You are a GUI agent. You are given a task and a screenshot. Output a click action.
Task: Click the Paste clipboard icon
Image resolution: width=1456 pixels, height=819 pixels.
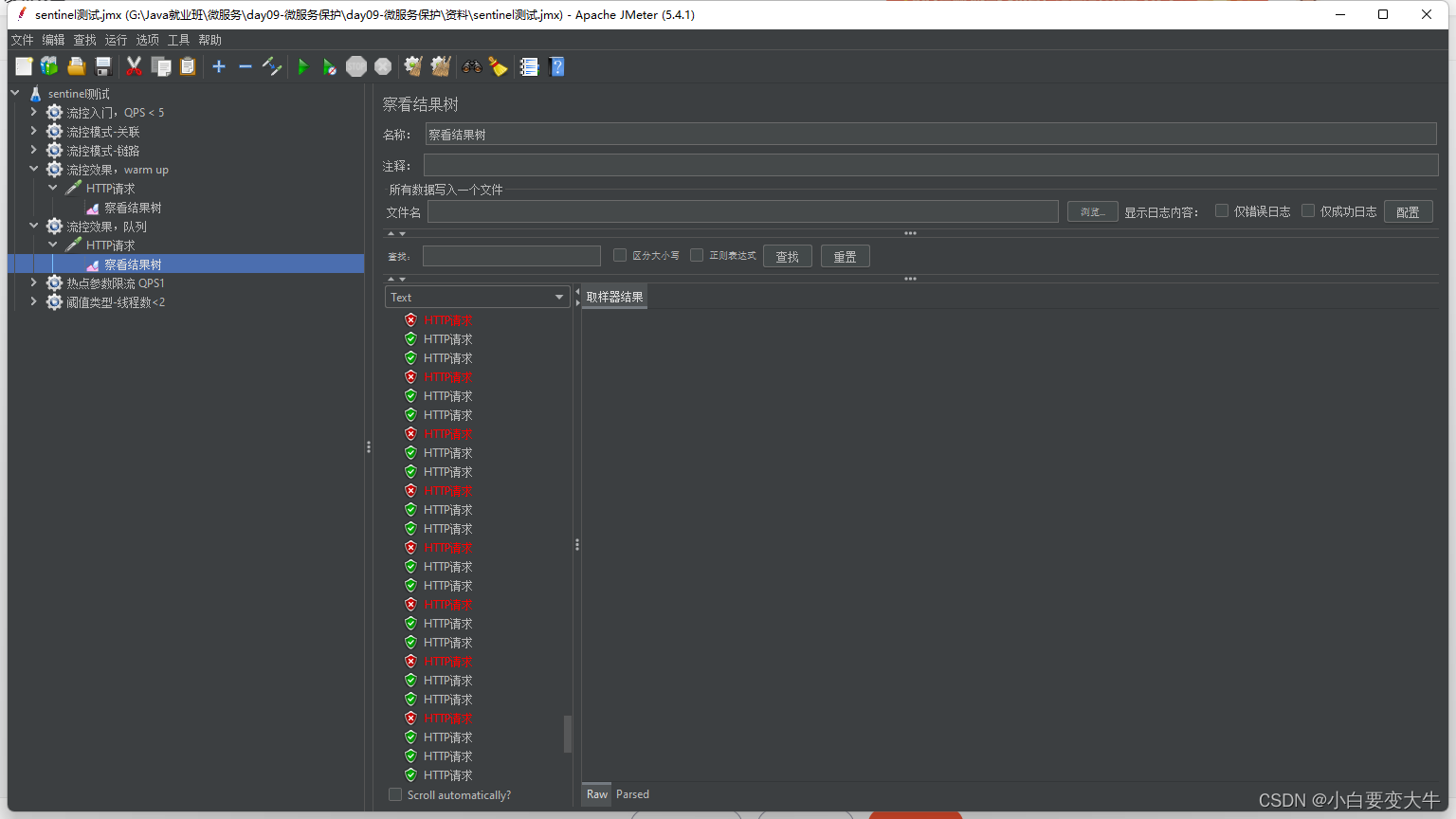click(x=188, y=66)
